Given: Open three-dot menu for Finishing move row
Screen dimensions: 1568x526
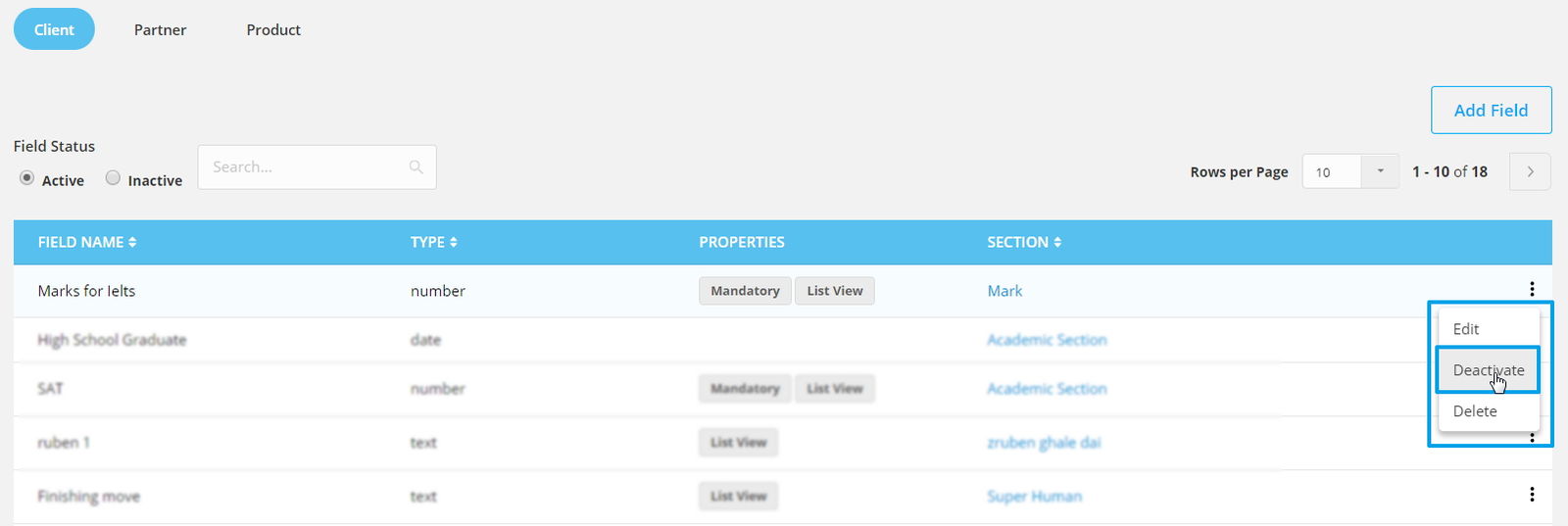Looking at the screenshot, I should (x=1532, y=495).
